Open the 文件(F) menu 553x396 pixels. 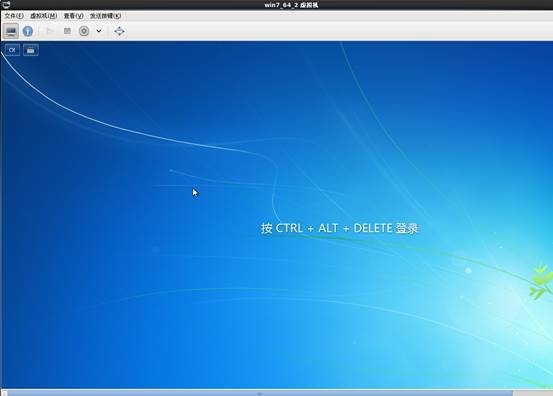[14, 16]
